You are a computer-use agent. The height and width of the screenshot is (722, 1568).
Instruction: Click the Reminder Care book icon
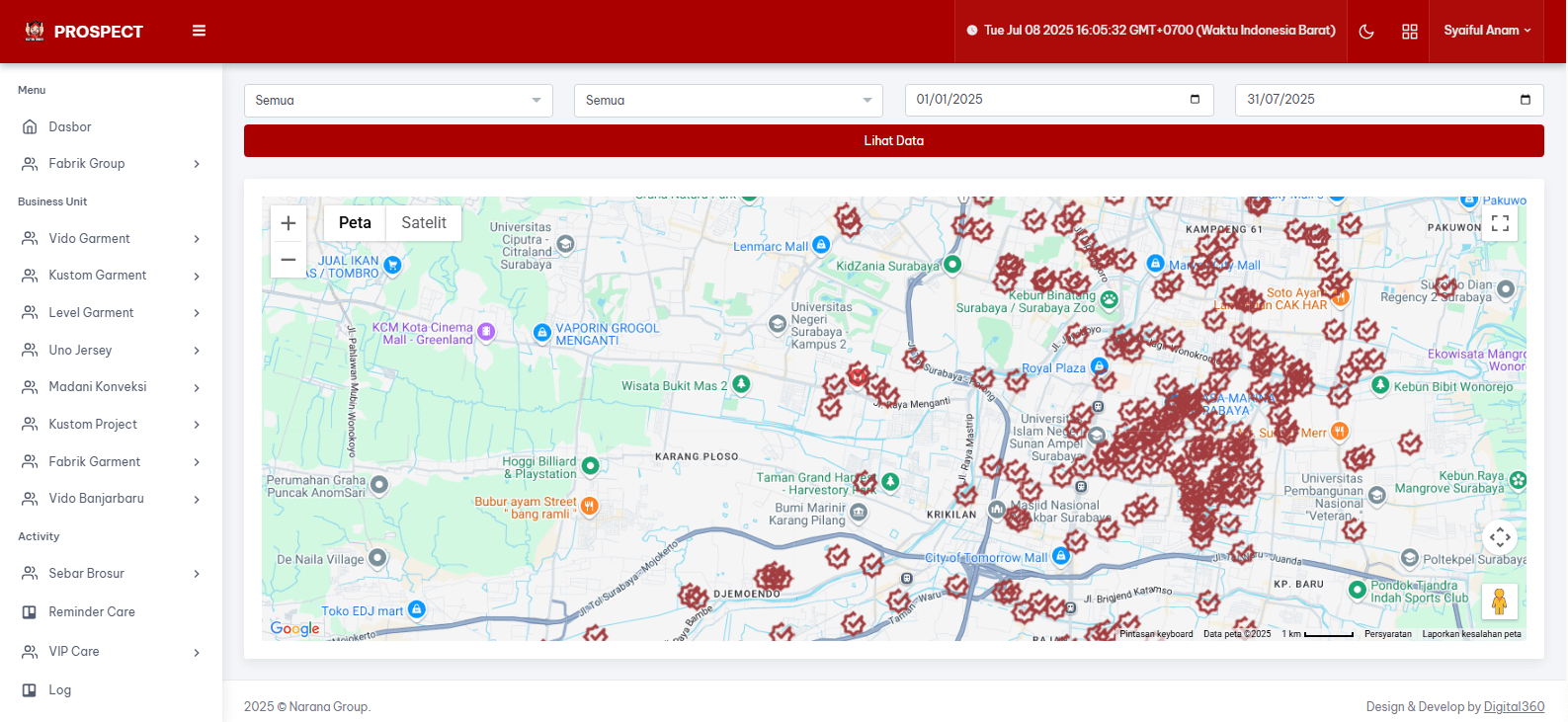tap(30, 612)
